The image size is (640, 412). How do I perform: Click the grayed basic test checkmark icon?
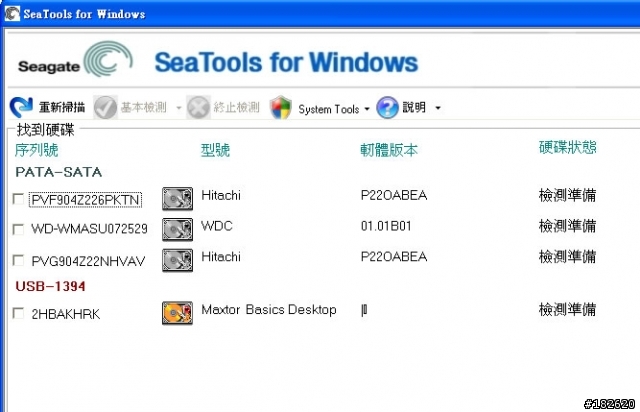point(105,107)
